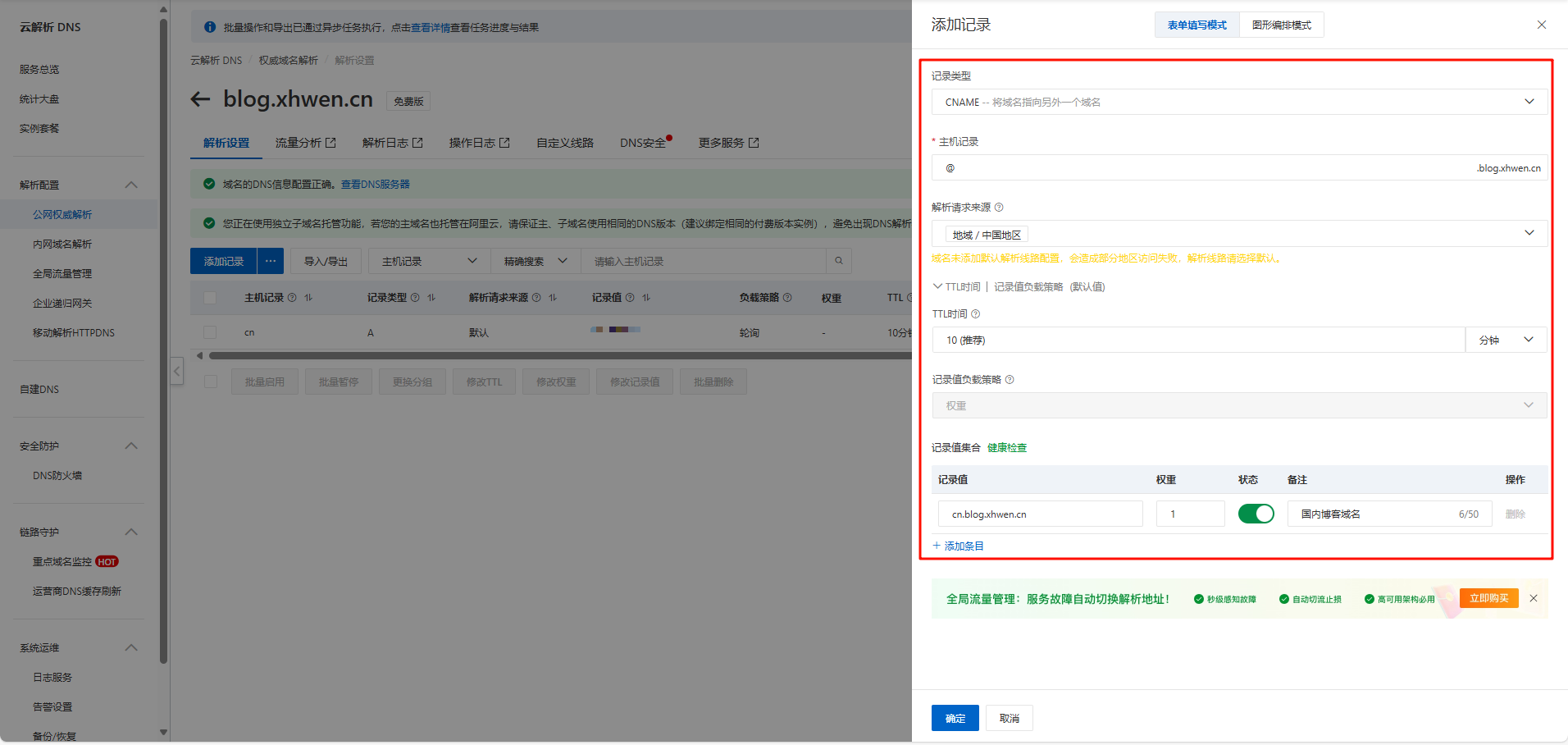
Task: Check the select-all checkbox in table header
Action: [210, 298]
